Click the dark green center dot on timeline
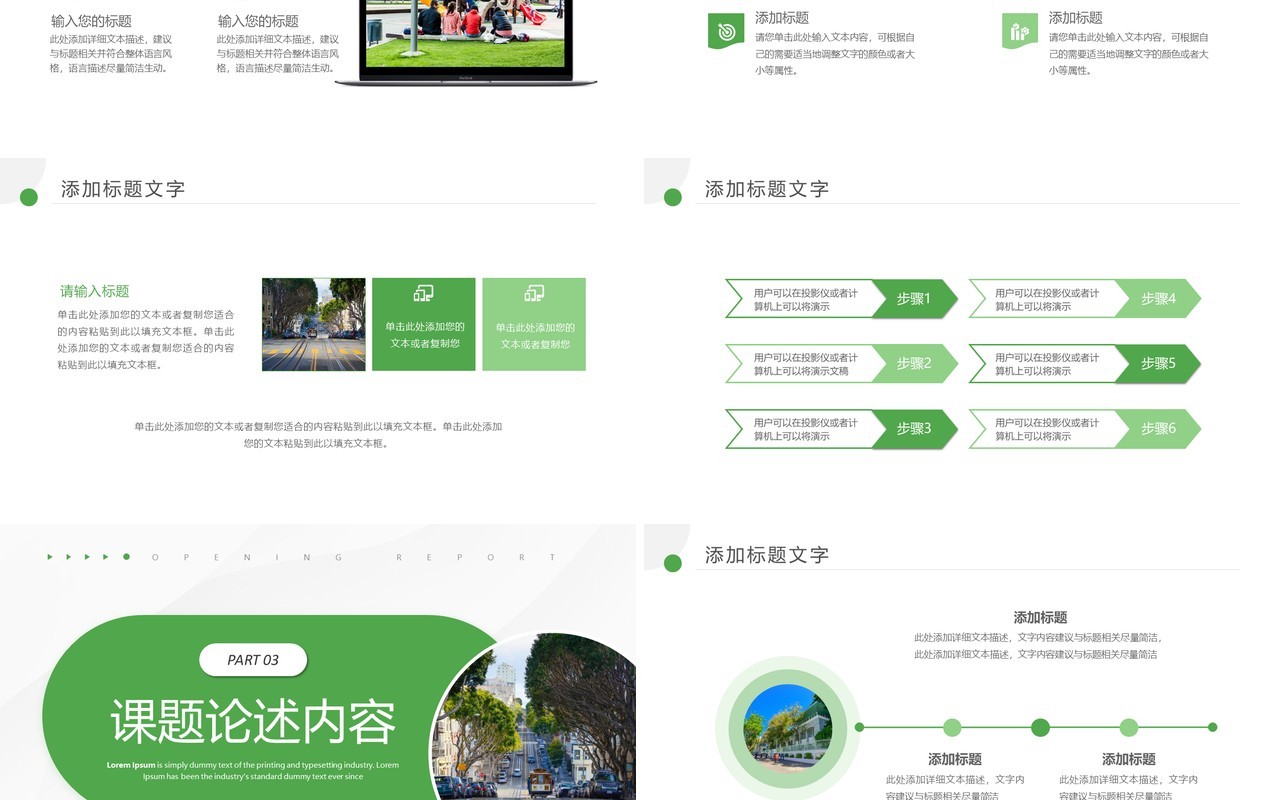This screenshot has height=800, width=1280. pos(1040,727)
